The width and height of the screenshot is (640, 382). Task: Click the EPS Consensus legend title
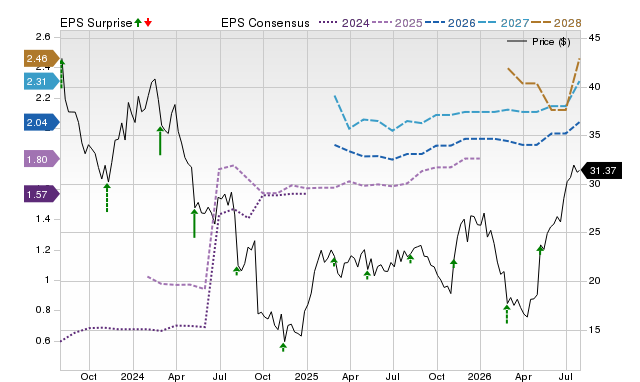(265, 23)
